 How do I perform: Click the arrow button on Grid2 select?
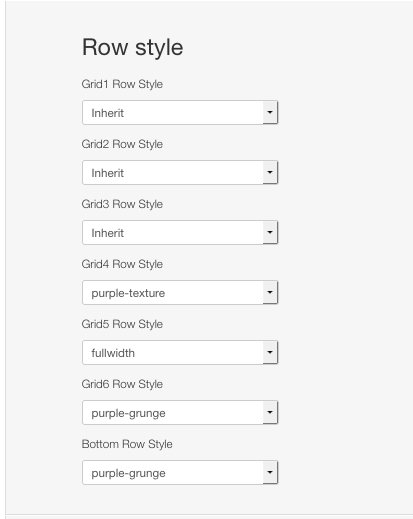(x=270, y=172)
